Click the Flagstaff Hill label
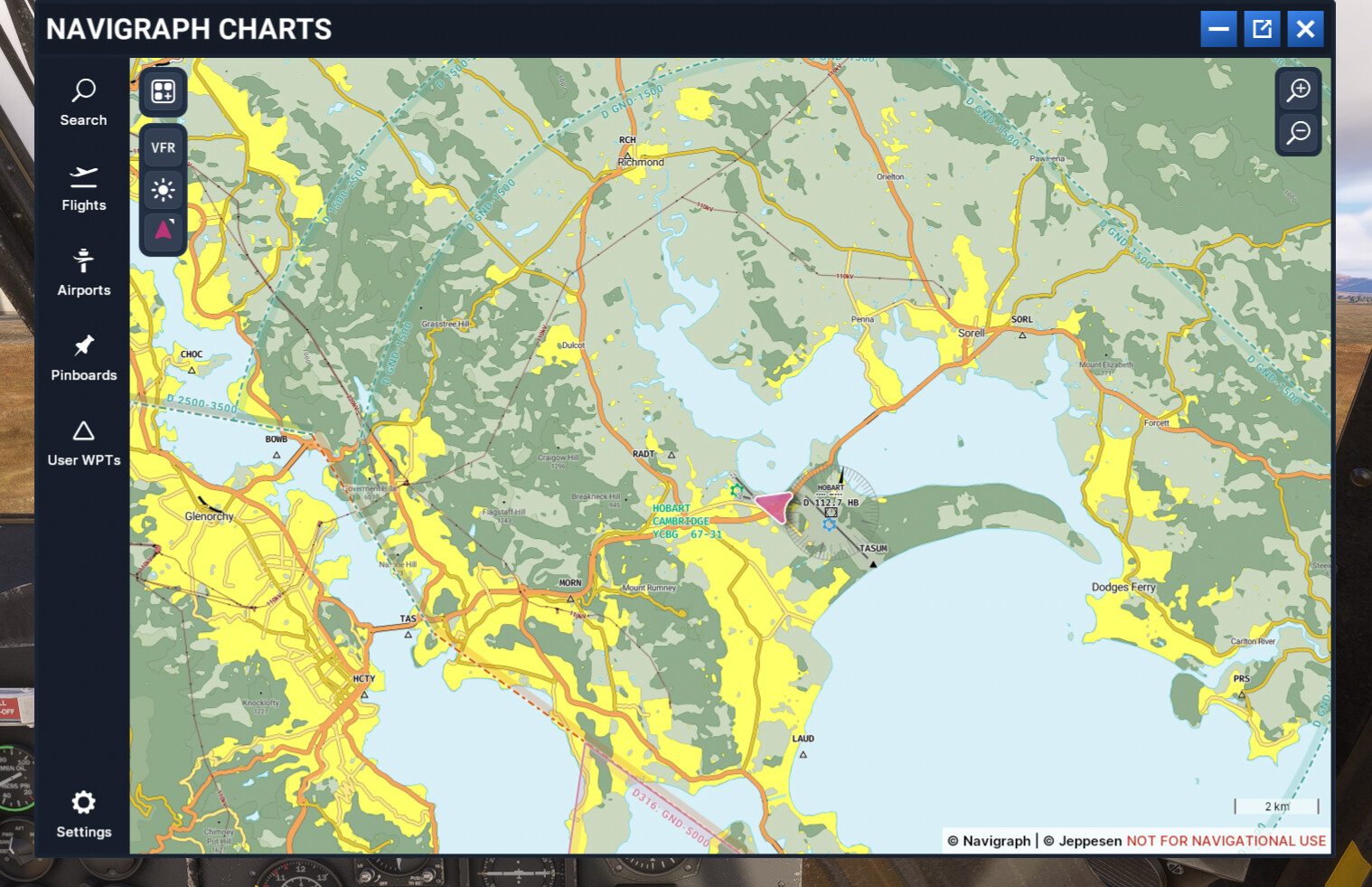Screen dimensions: 1372x887 tap(503, 512)
